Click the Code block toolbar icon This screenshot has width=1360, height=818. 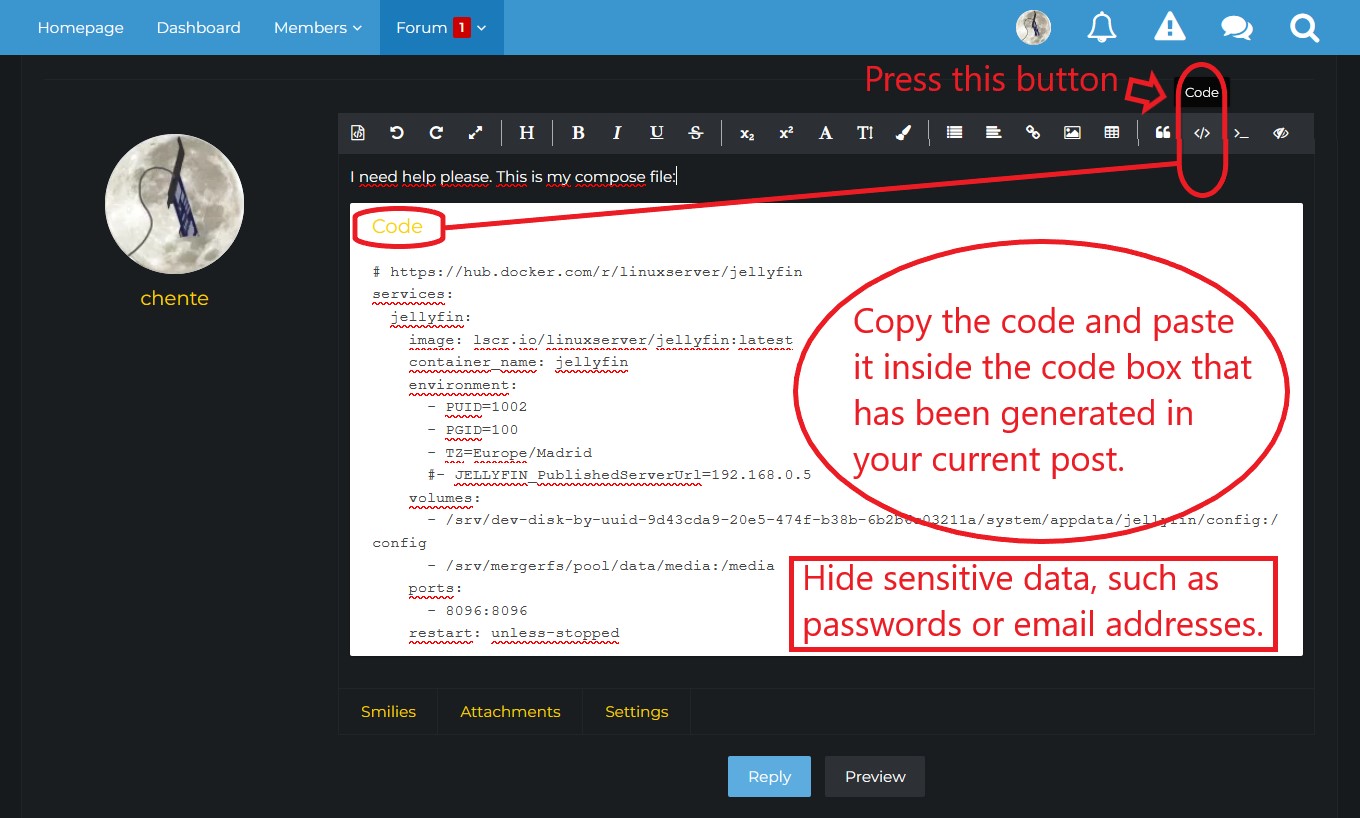(x=1202, y=133)
